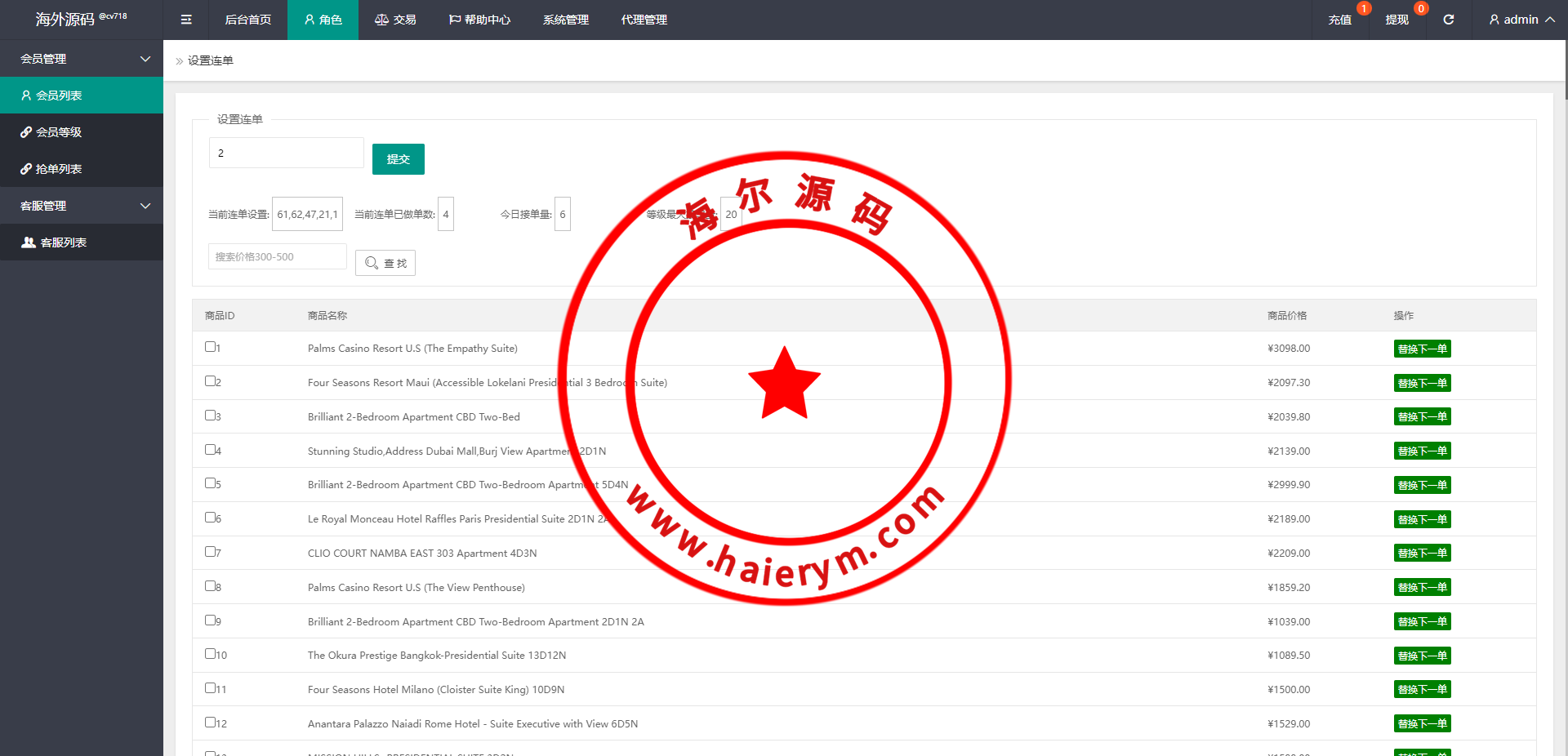Check the box for product ID 1
The height and width of the screenshot is (756, 1568).
(210, 347)
